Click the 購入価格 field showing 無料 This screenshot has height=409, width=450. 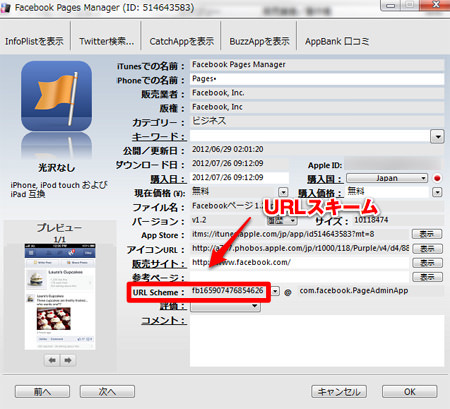pyautogui.click(x=388, y=192)
